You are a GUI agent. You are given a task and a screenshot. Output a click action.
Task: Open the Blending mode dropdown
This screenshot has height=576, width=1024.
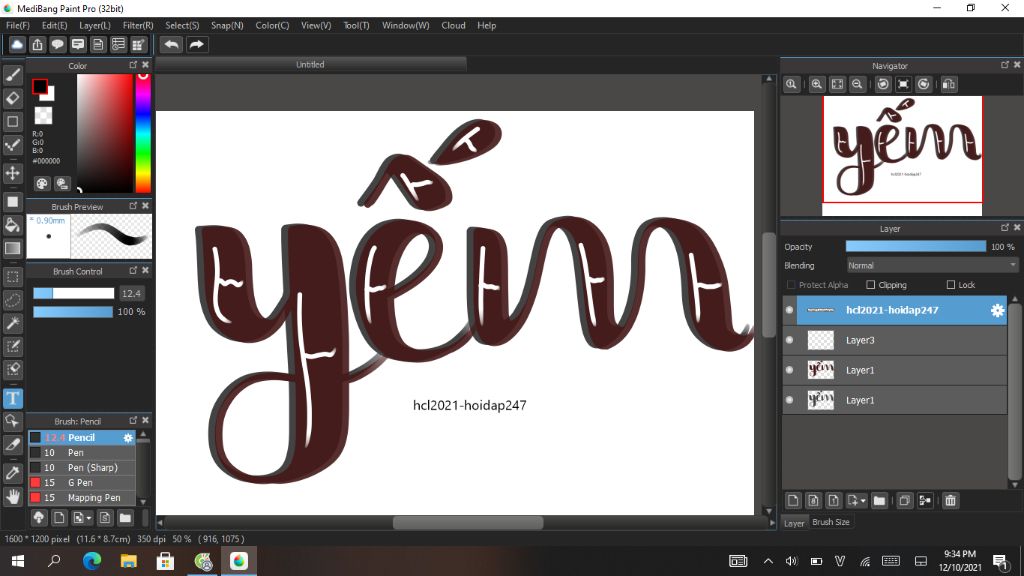[x=932, y=266]
